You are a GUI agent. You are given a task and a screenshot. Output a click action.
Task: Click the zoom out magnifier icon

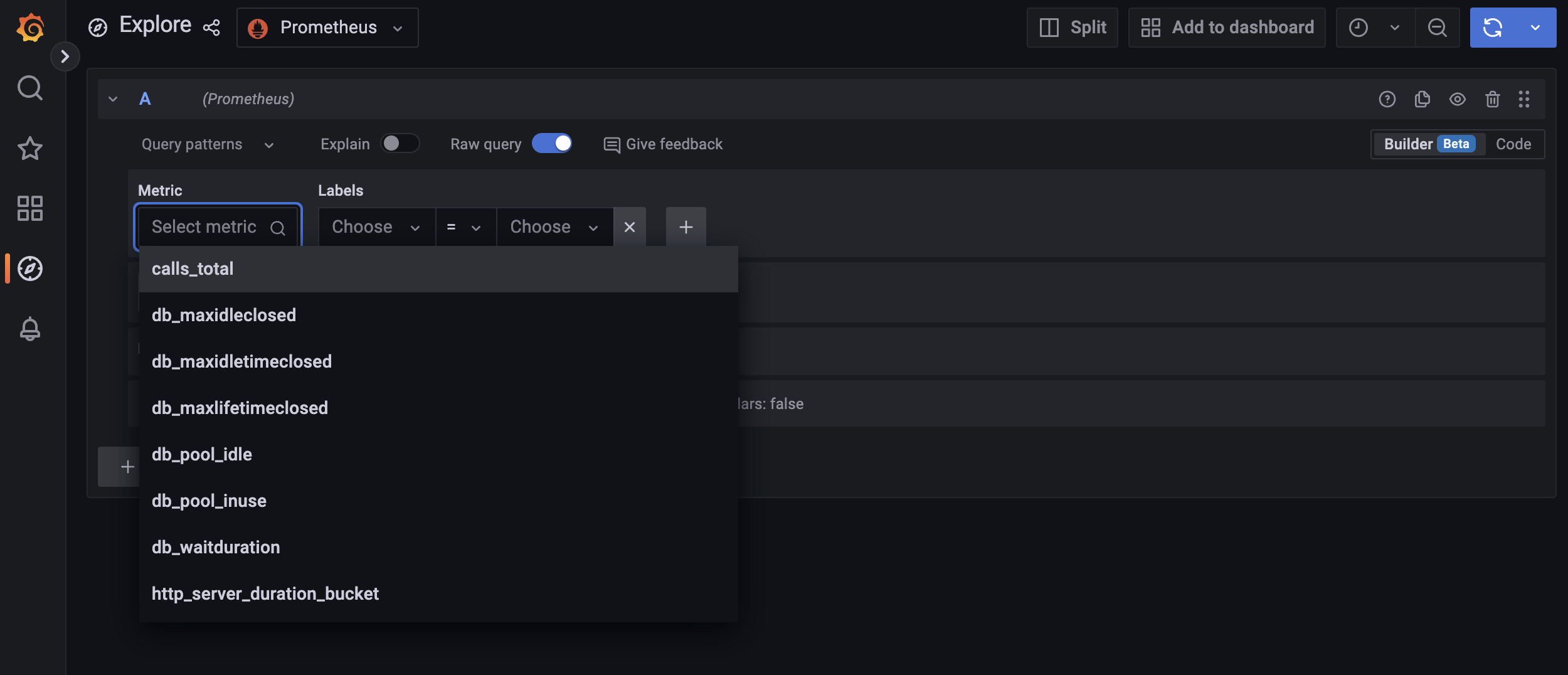(1437, 28)
